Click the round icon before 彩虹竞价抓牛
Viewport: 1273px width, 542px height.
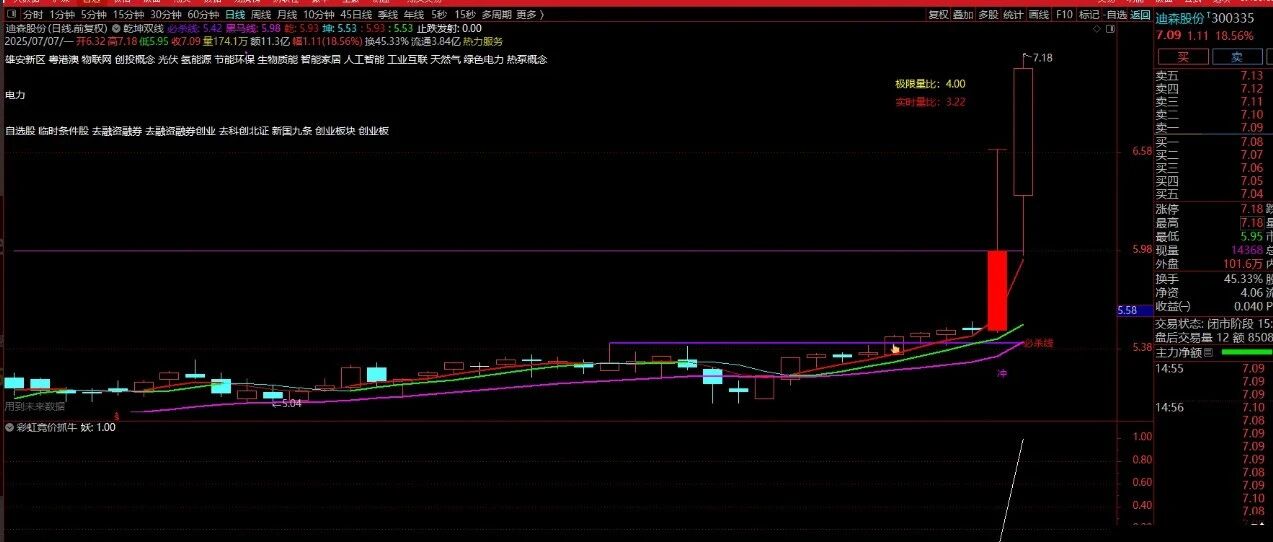[x=10, y=427]
